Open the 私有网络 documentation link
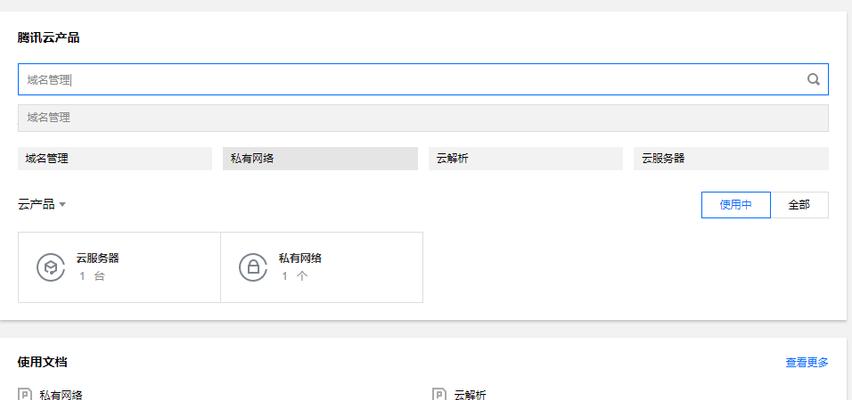 tap(61, 395)
